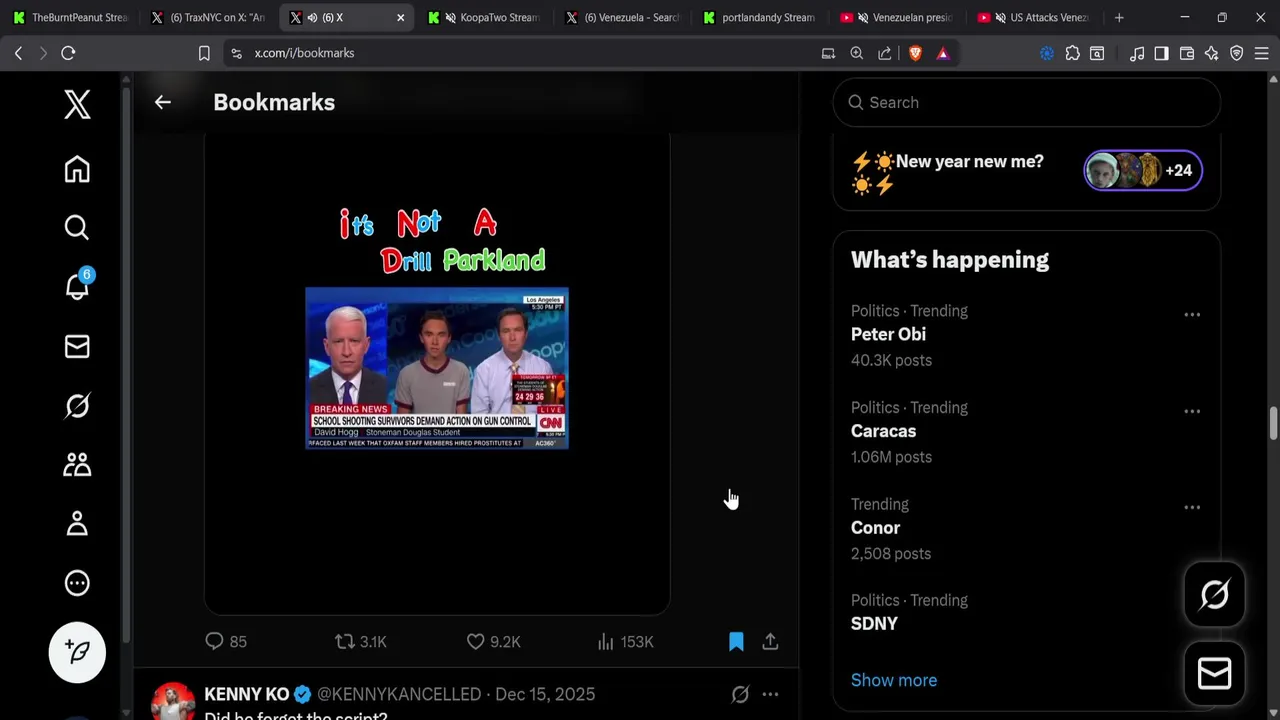Open replies on the 85-comment post

point(226,642)
